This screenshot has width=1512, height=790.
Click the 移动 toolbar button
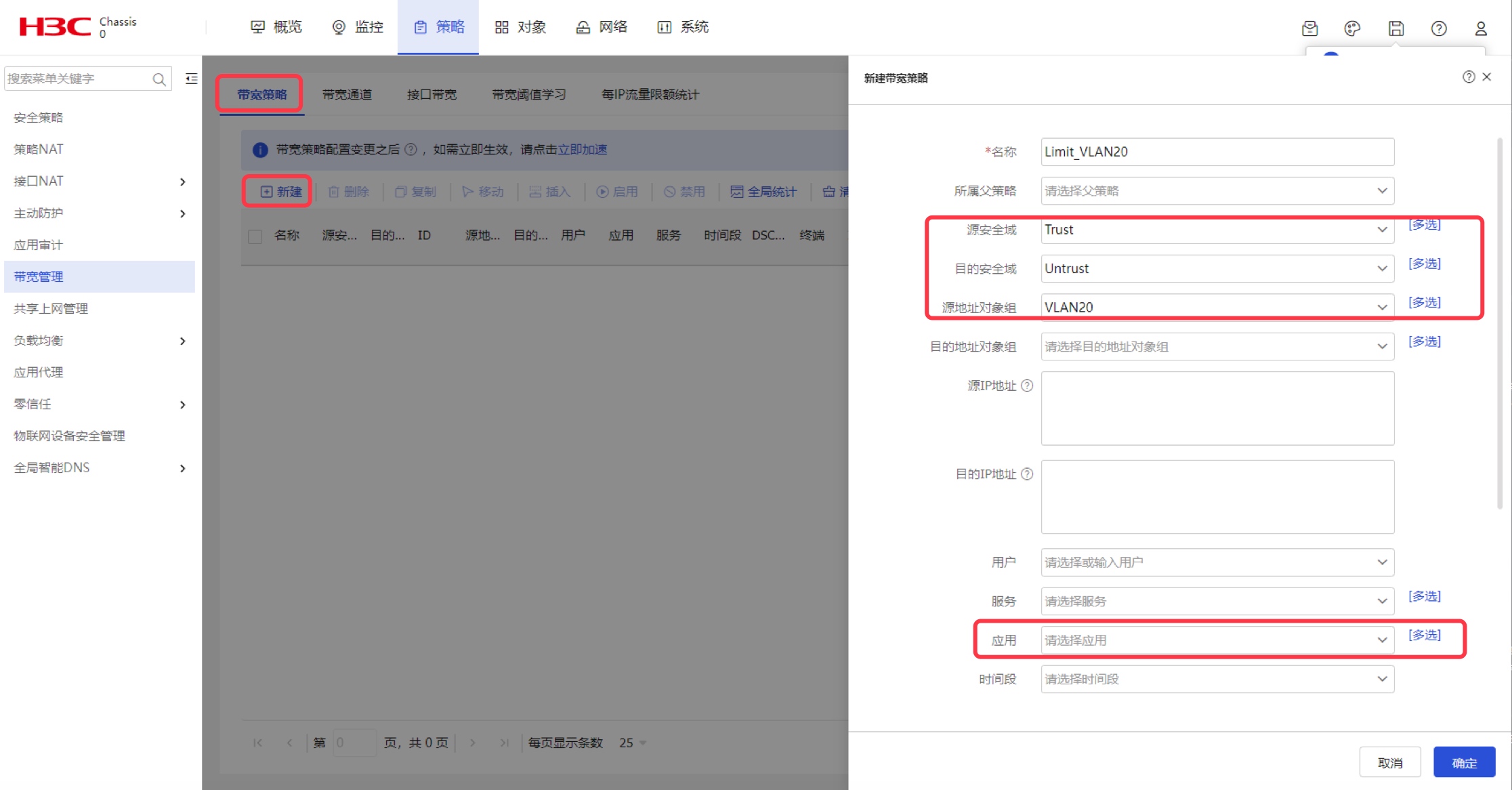pyautogui.click(x=482, y=192)
